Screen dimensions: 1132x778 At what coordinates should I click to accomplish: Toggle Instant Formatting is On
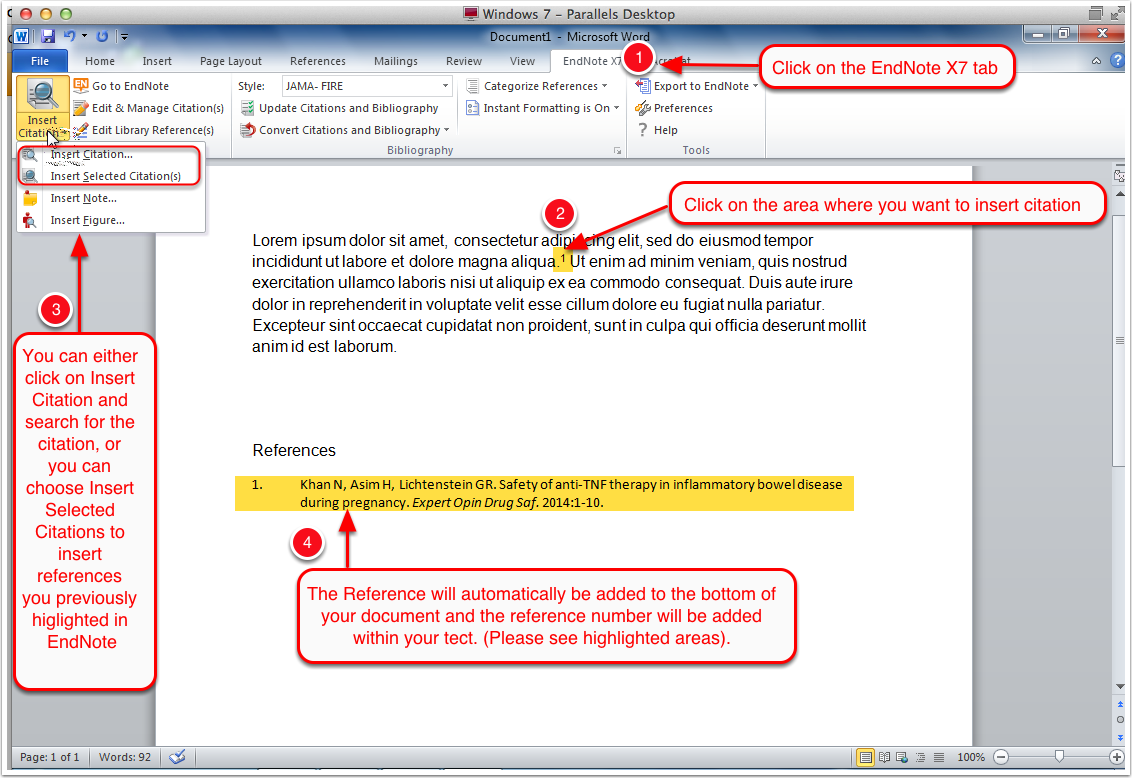(x=552, y=108)
